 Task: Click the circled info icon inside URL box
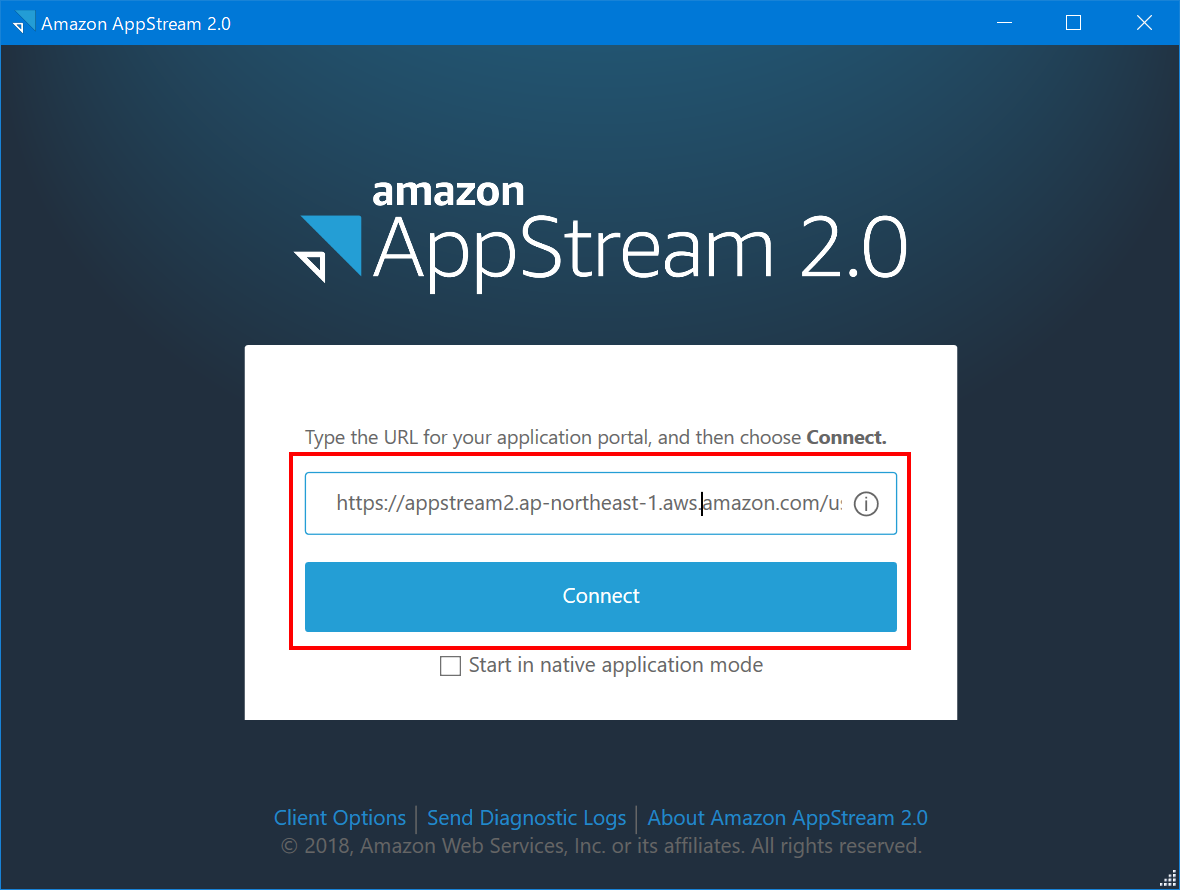pyautogui.click(x=866, y=503)
